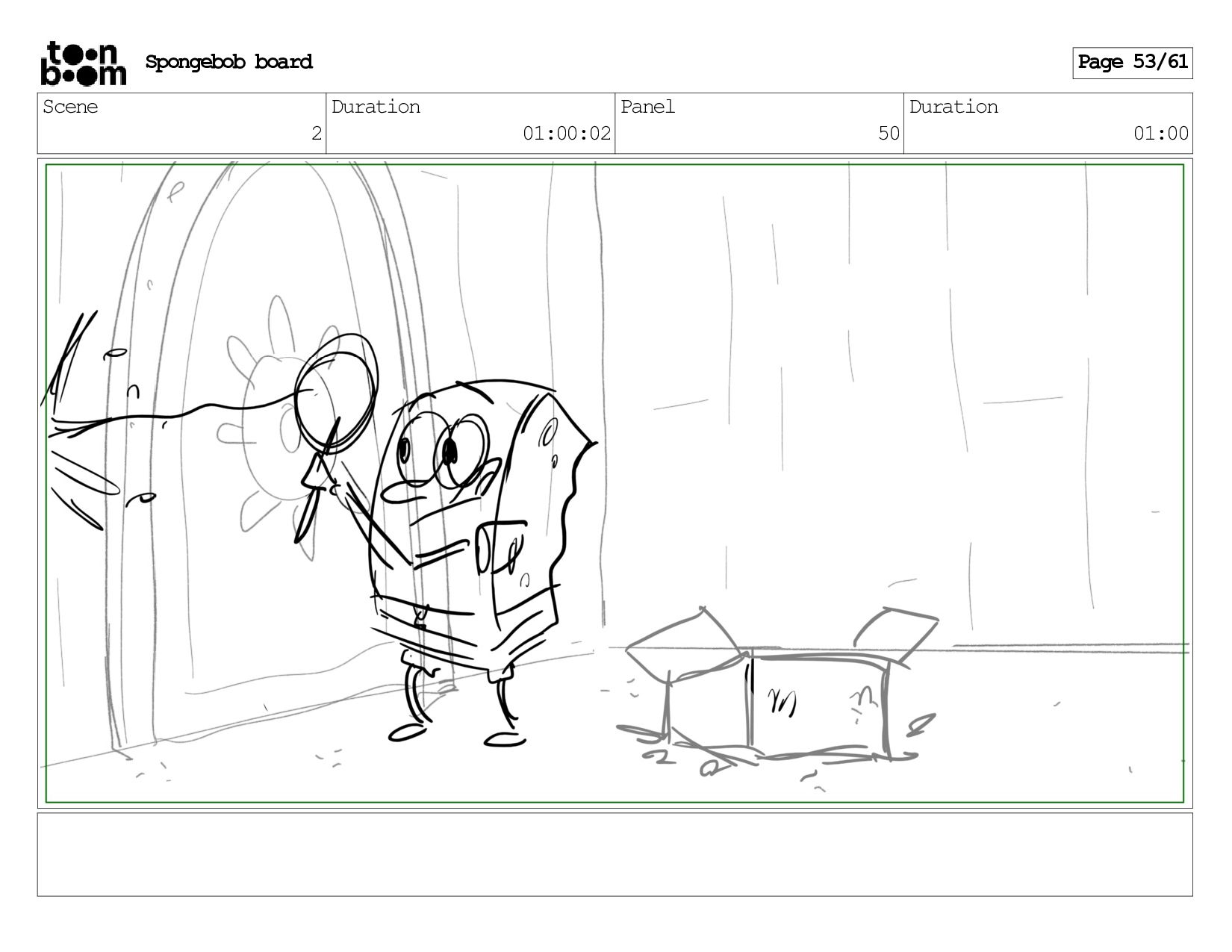The width and height of the screenshot is (1232, 952).
Task: Click the panel Duration value 01:00
Action: pyautogui.click(x=1160, y=134)
